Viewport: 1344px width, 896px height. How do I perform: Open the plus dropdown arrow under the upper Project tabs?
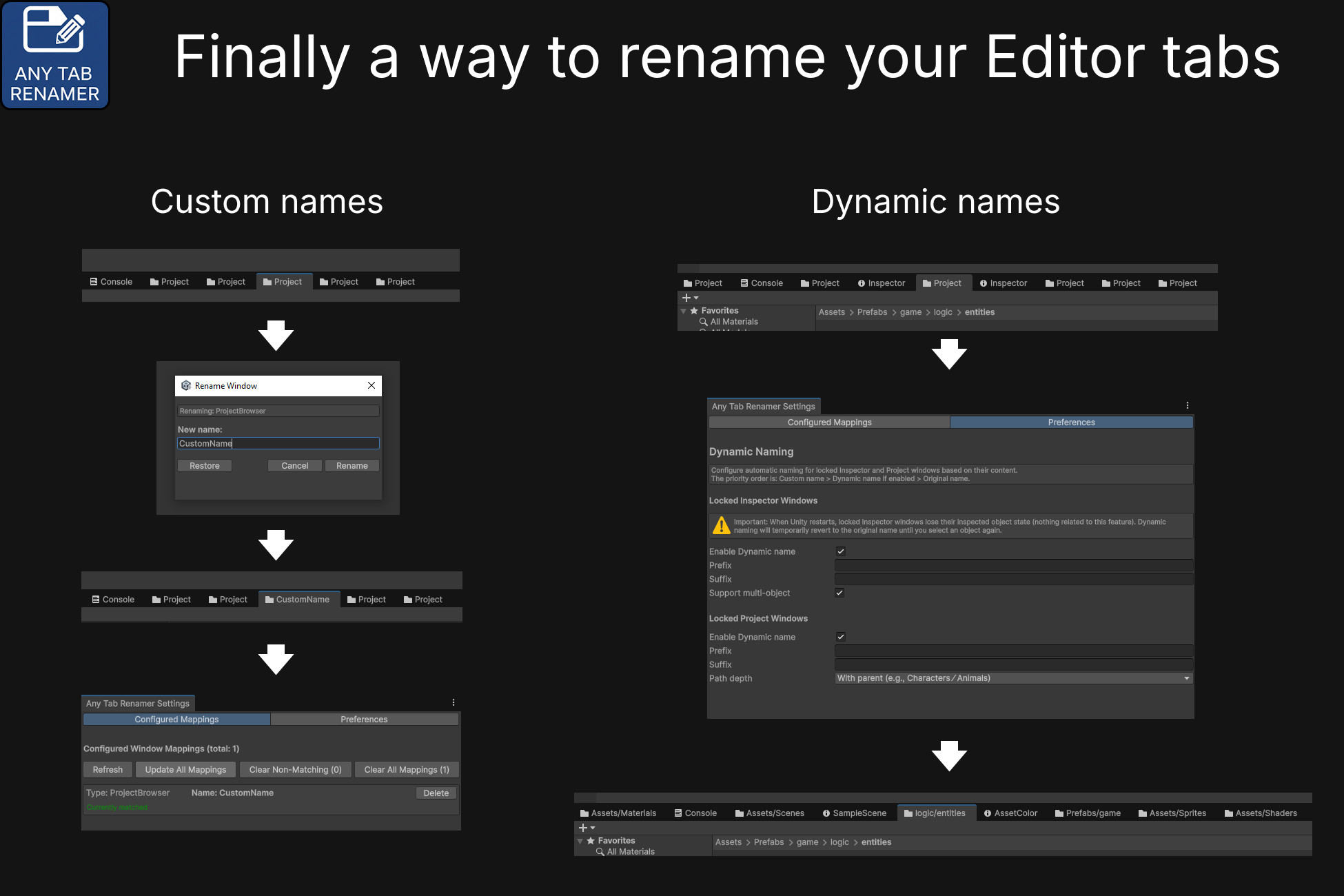[x=696, y=298]
